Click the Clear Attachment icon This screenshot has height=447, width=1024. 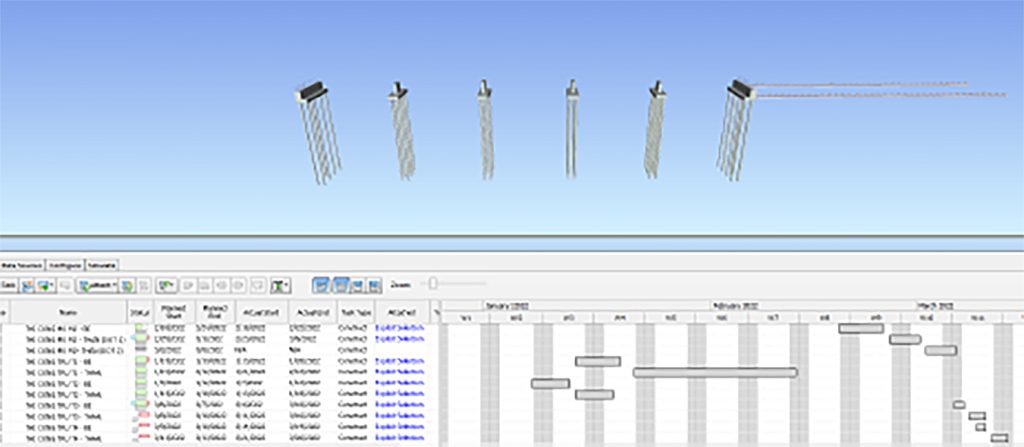[x=143, y=285]
